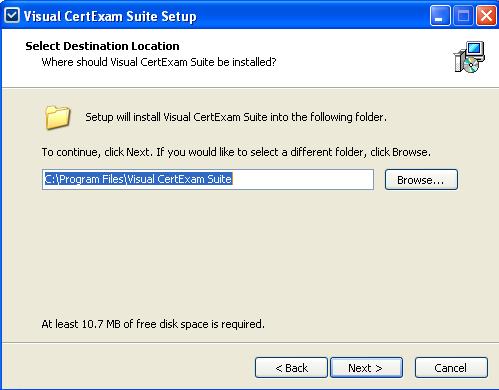The width and height of the screenshot is (499, 390).
Task: Click the Where should Visual CertExam Suite be installed text
Action: 159,62
